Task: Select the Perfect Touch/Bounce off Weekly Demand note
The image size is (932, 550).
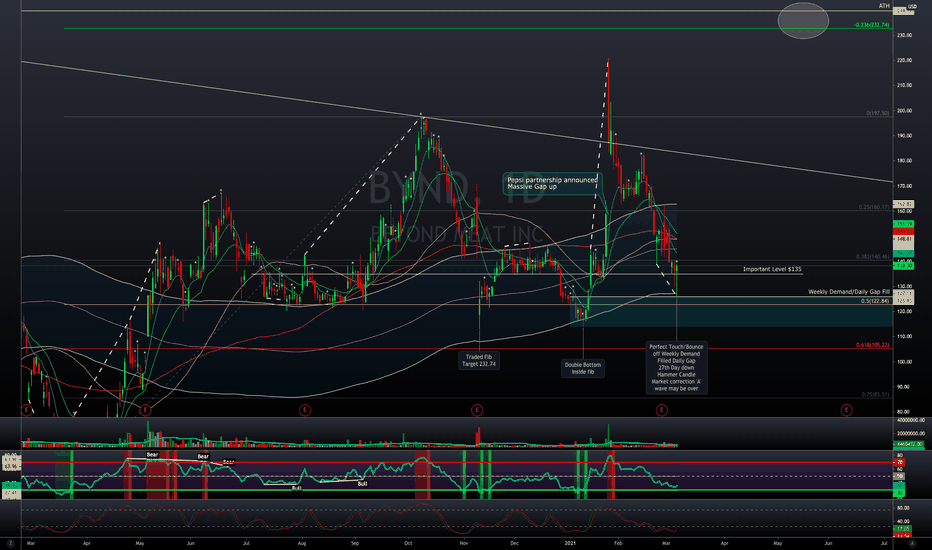Action: click(676, 367)
